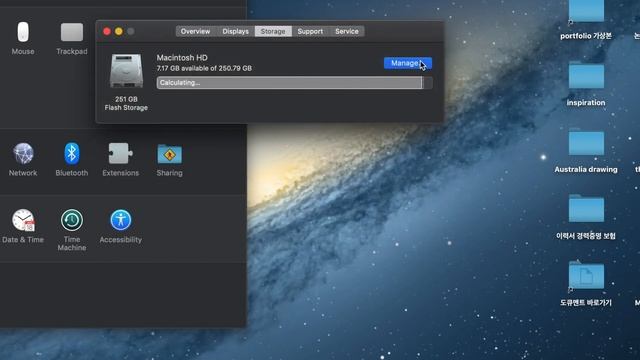Image resolution: width=640 pixels, height=360 pixels.
Task: Select the 도큐멘트 바로가기 shortcut folder
Action: click(x=586, y=275)
